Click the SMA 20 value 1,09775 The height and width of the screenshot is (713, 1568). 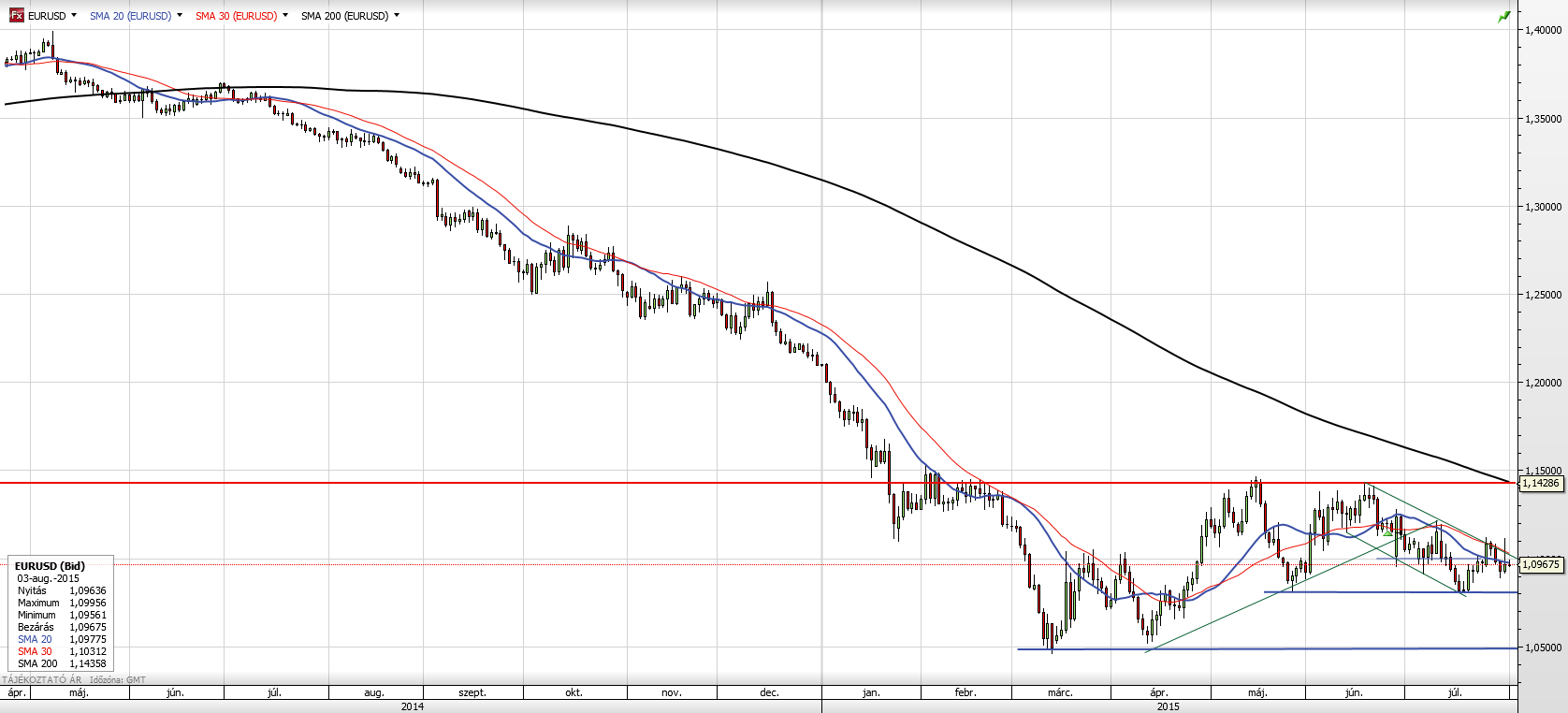pyautogui.click(x=88, y=639)
